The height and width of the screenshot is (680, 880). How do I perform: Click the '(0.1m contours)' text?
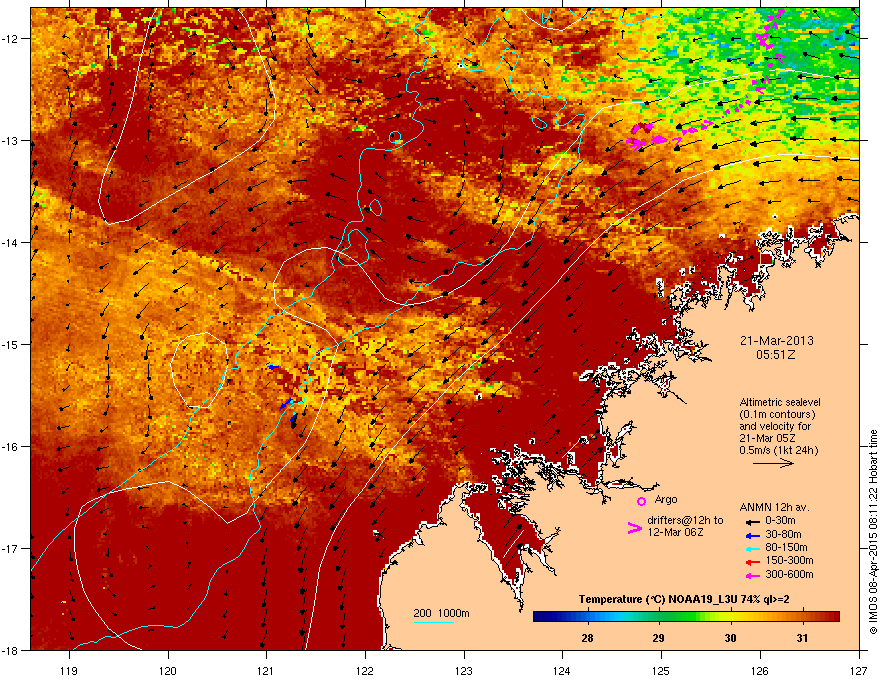(777, 415)
